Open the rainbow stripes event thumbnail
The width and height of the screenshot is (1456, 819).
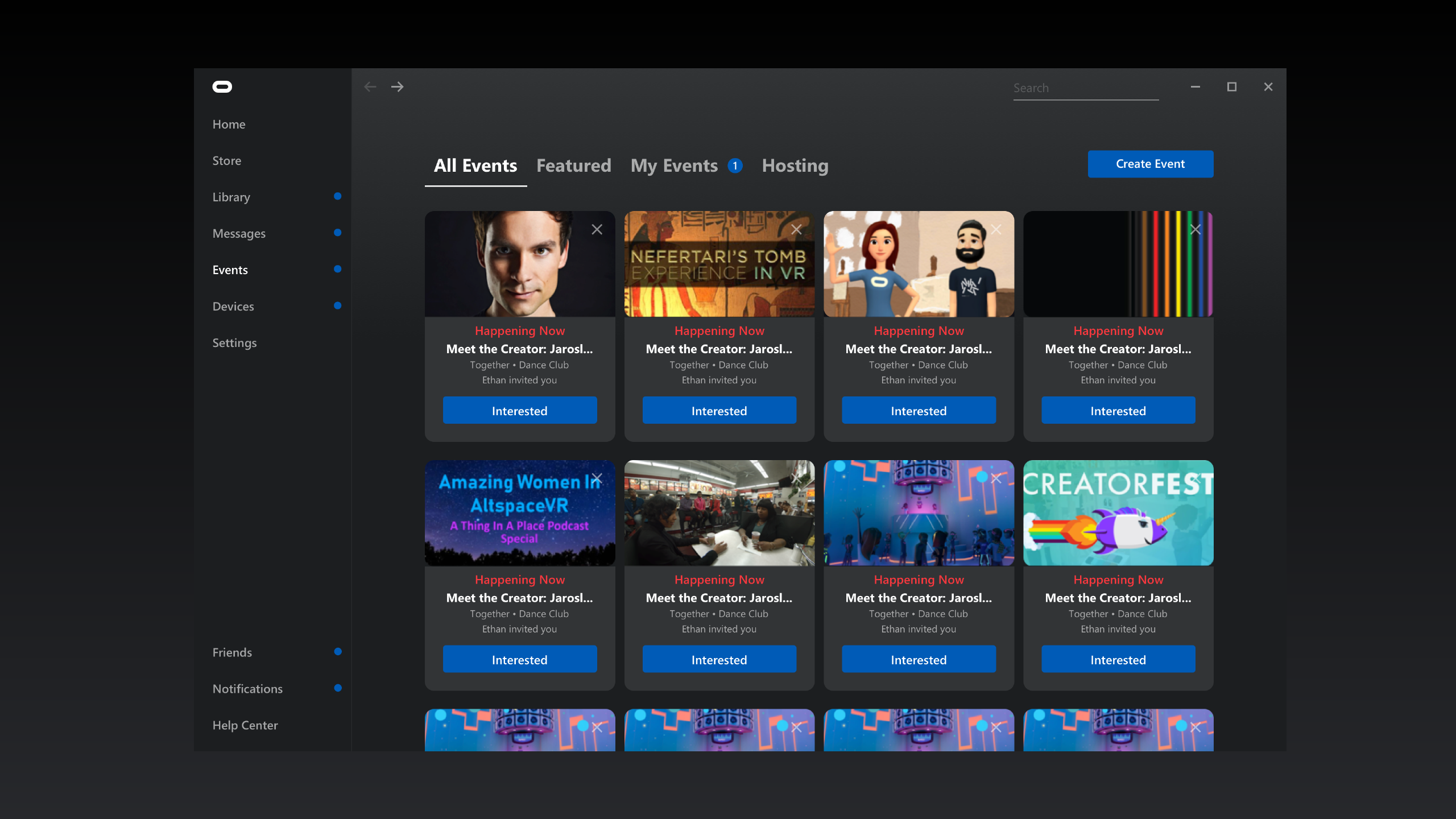[x=1118, y=264]
